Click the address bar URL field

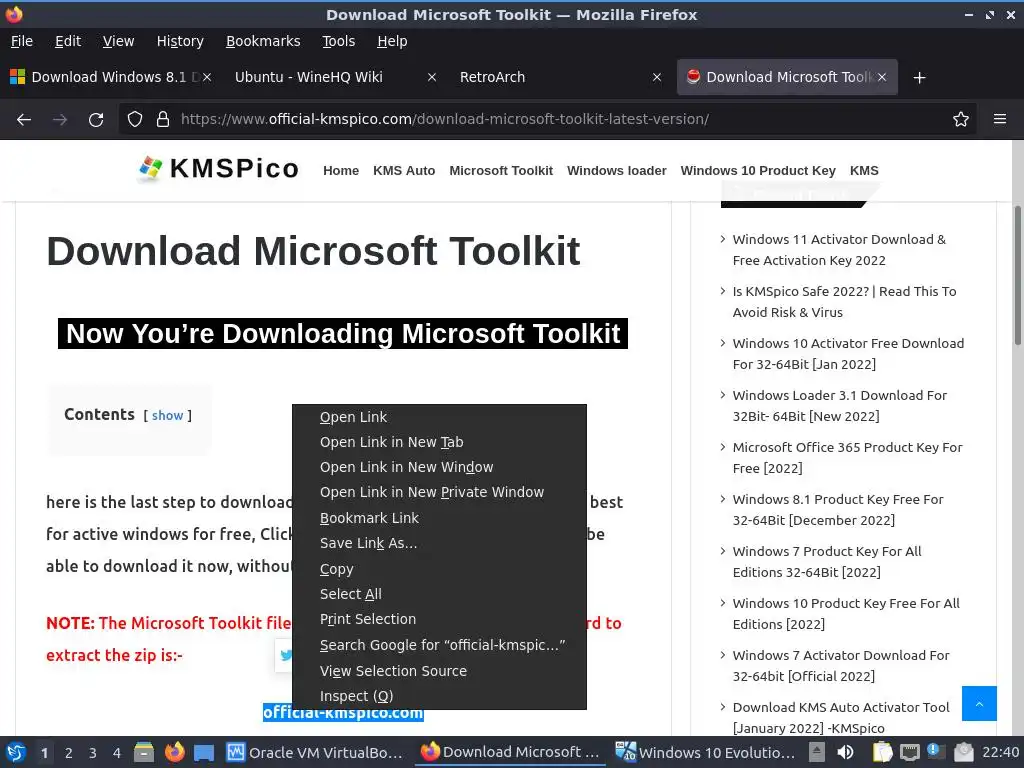point(549,119)
